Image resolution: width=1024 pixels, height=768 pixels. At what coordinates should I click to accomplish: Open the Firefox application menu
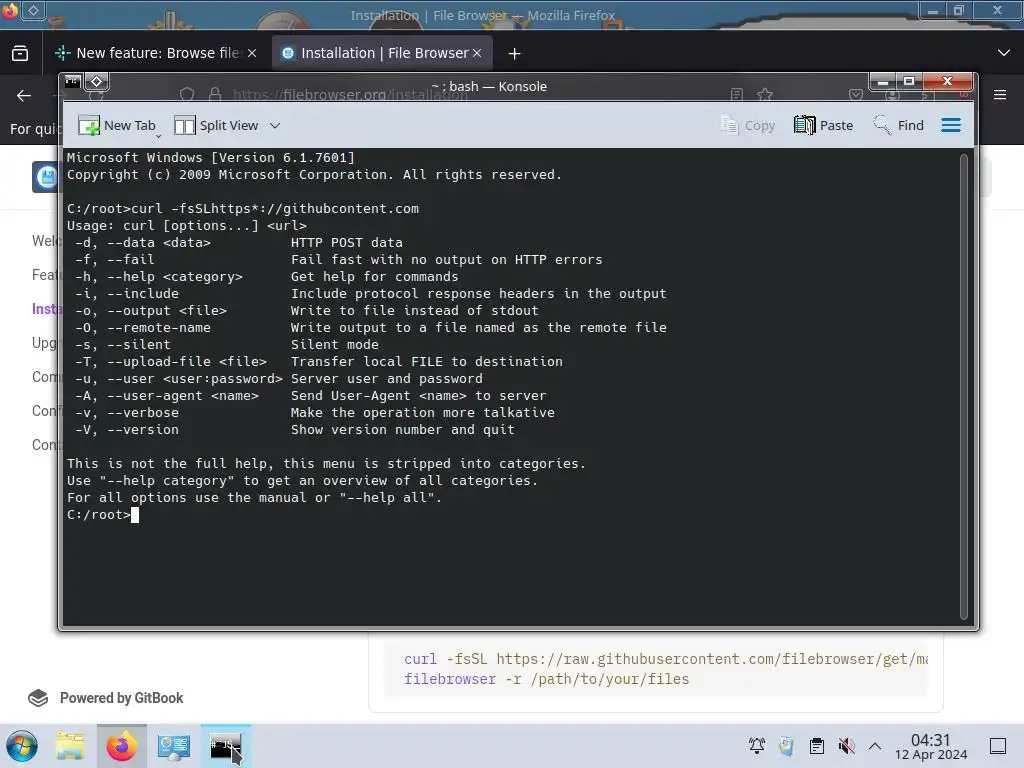coord(1000,95)
